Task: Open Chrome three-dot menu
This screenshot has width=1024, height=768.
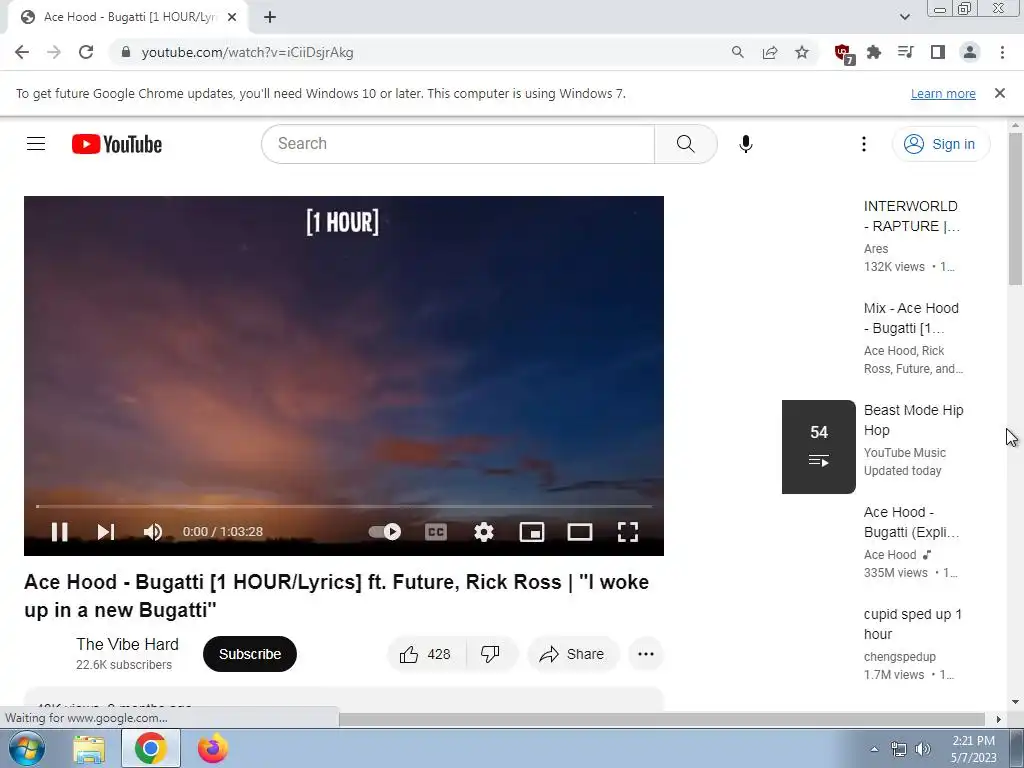Action: click(1002, 52)
